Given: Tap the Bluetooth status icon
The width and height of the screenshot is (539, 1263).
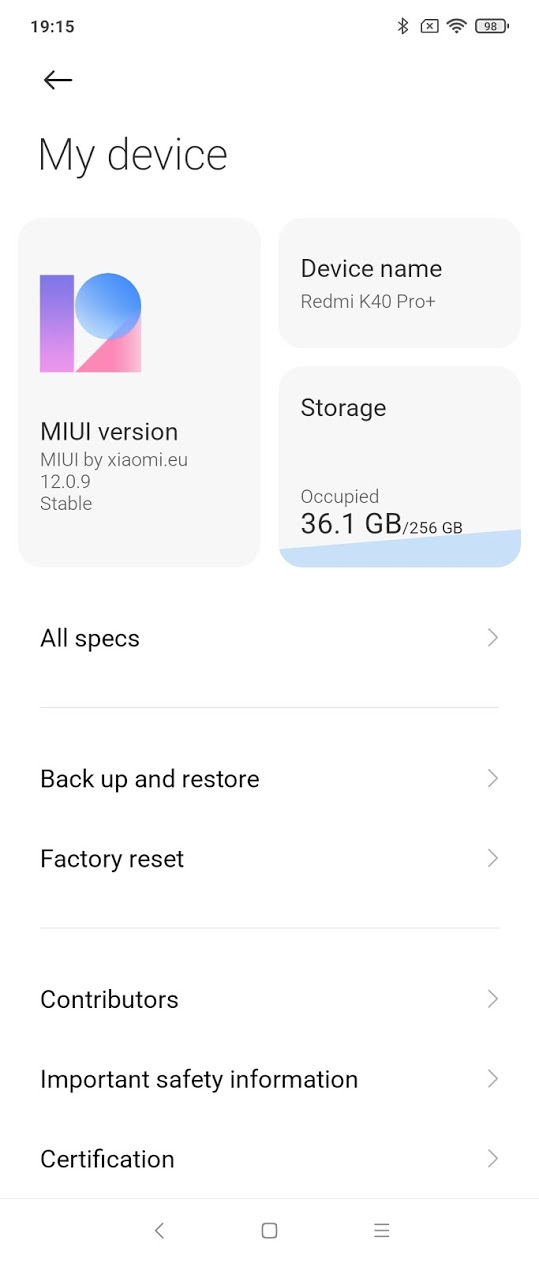Looking at the screenshot, I should tap(403, 26).
